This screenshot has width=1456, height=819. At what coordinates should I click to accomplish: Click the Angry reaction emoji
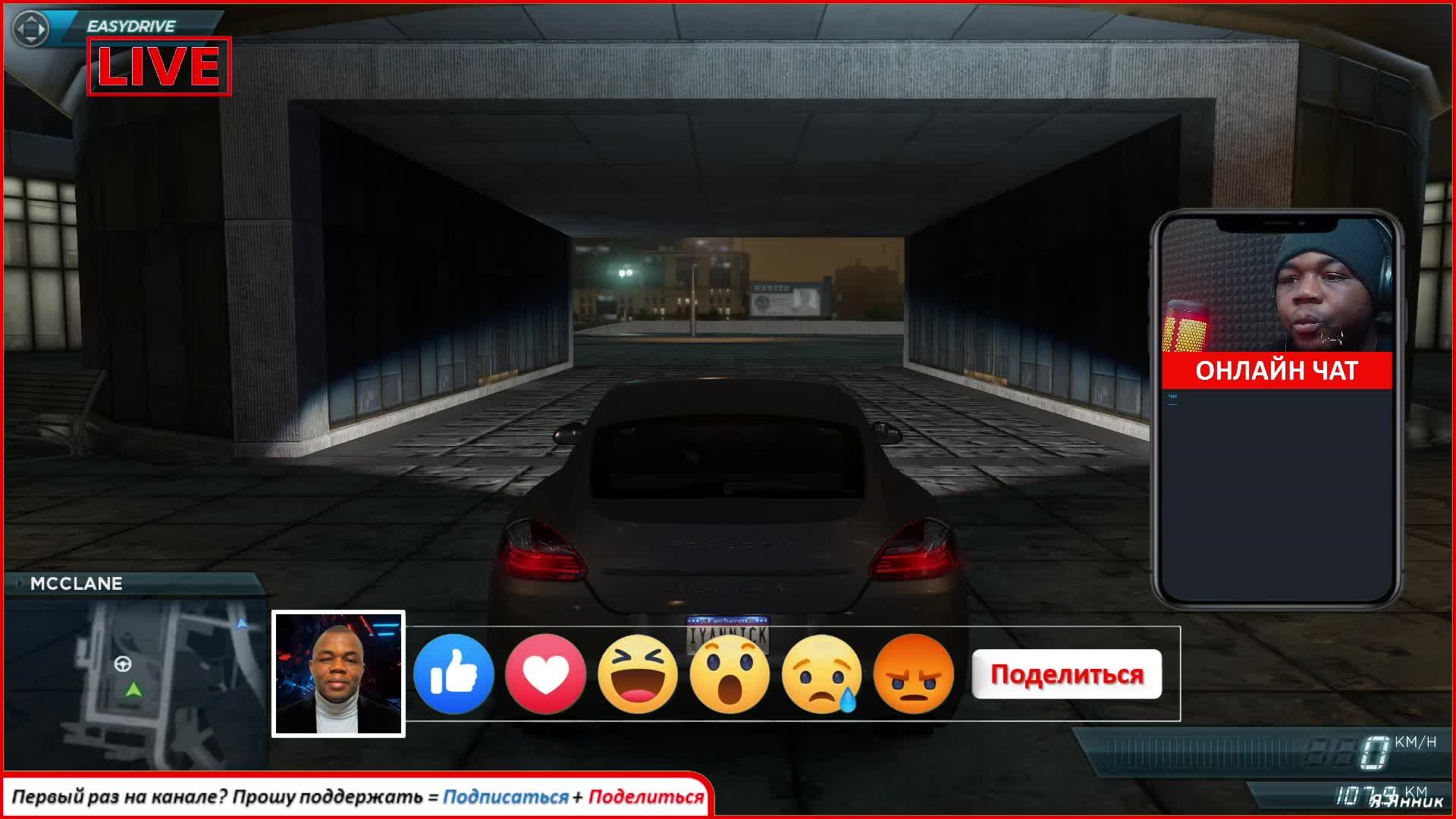[x=913, y=674]
